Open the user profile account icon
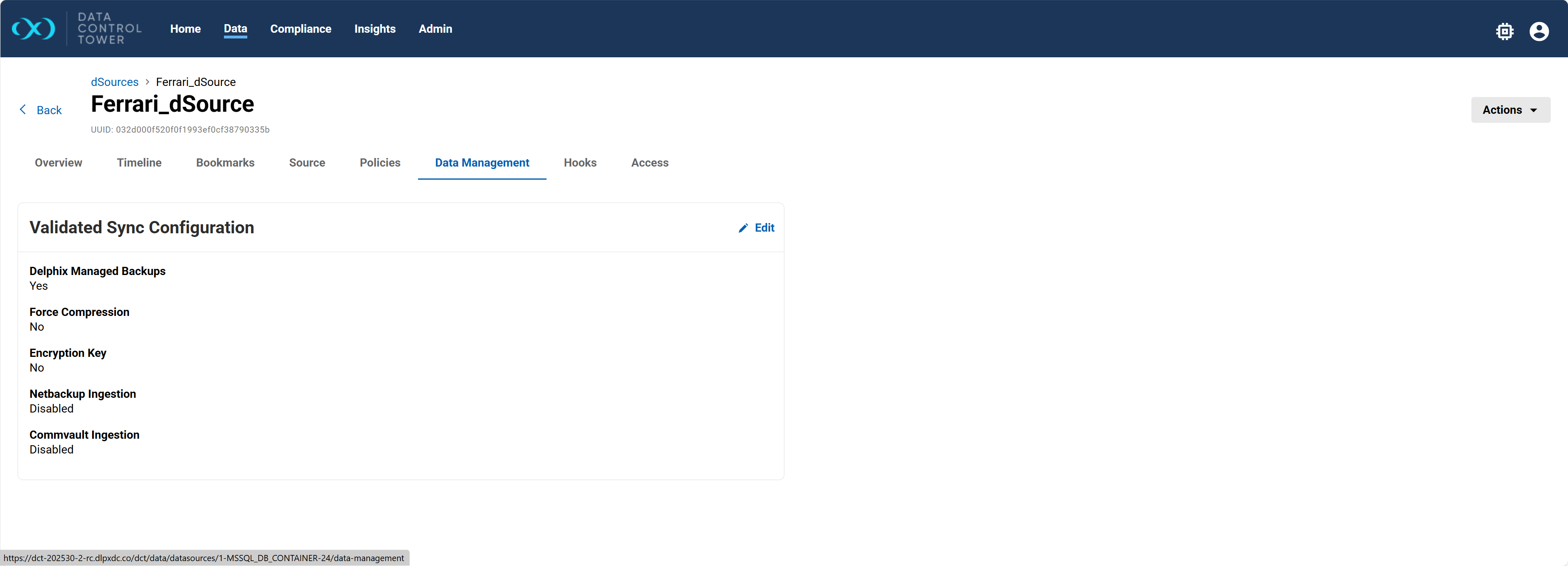Image resolution: width=1568 pixels, height=566 pixels. coord(1539,31)
